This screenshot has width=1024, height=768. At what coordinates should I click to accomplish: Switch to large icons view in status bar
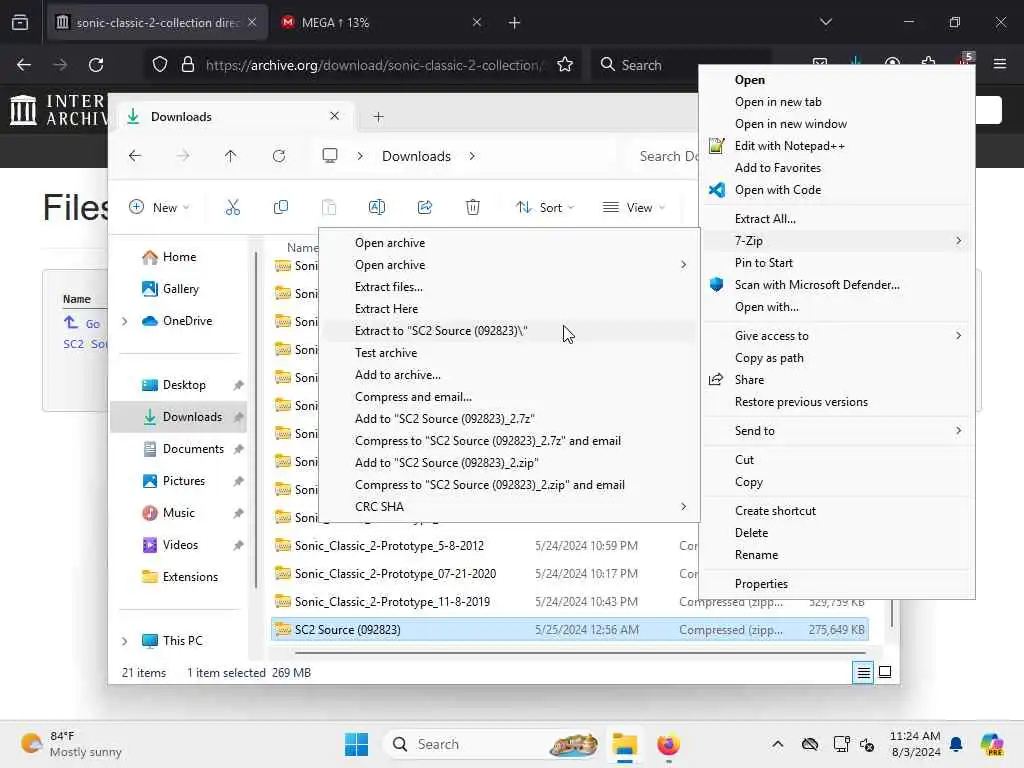point(885,672)
